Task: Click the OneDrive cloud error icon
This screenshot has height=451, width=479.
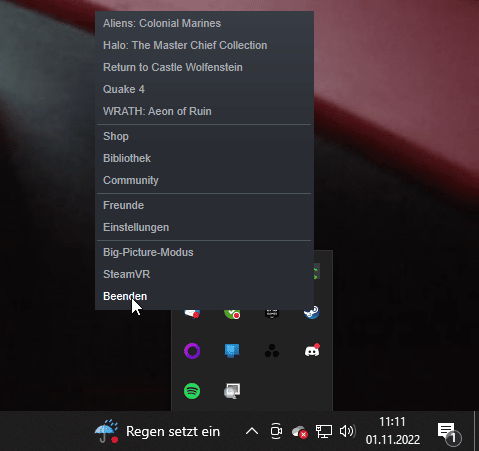Action: [299, 432]
